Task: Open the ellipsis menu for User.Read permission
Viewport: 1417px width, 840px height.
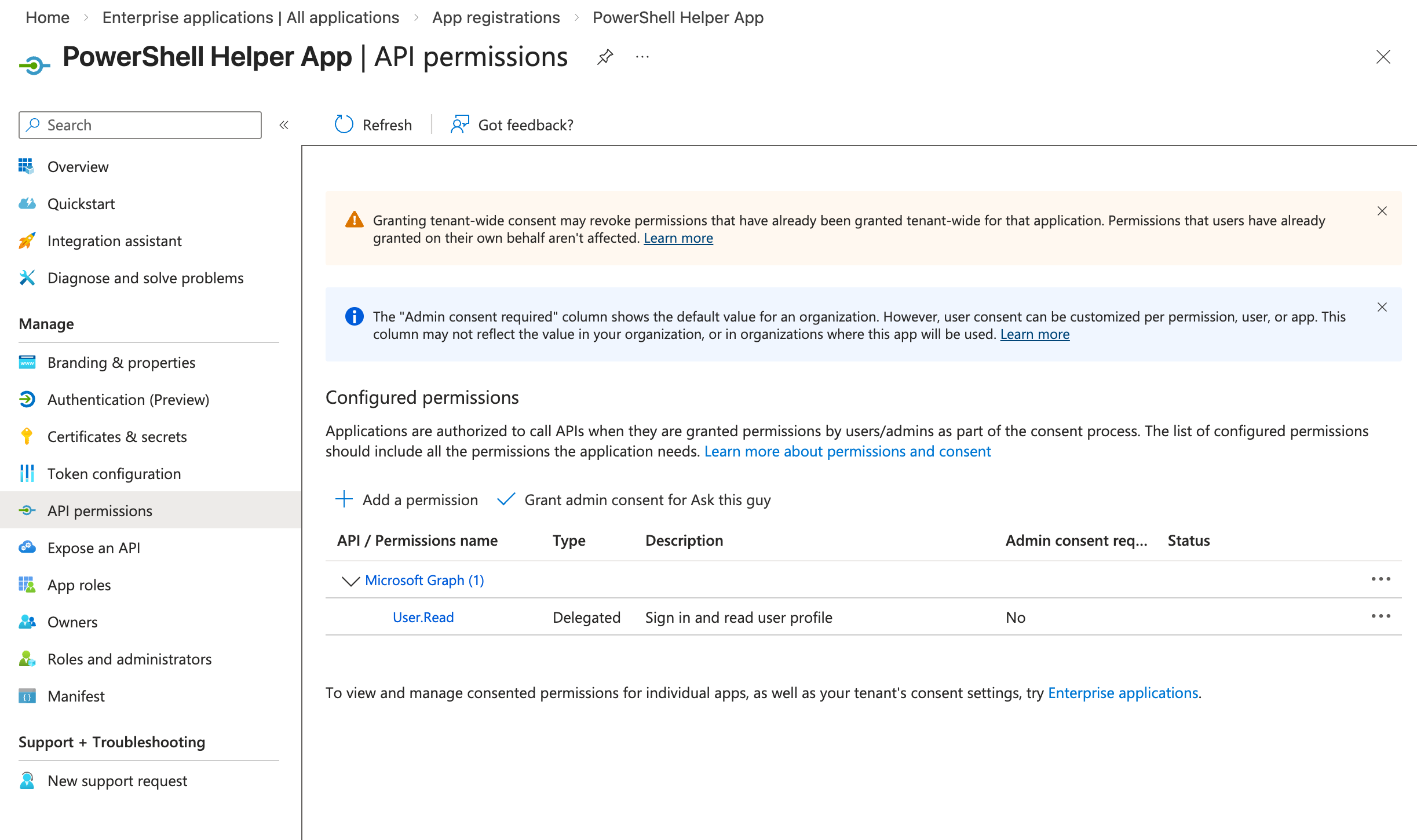Action: [1382, 616]
